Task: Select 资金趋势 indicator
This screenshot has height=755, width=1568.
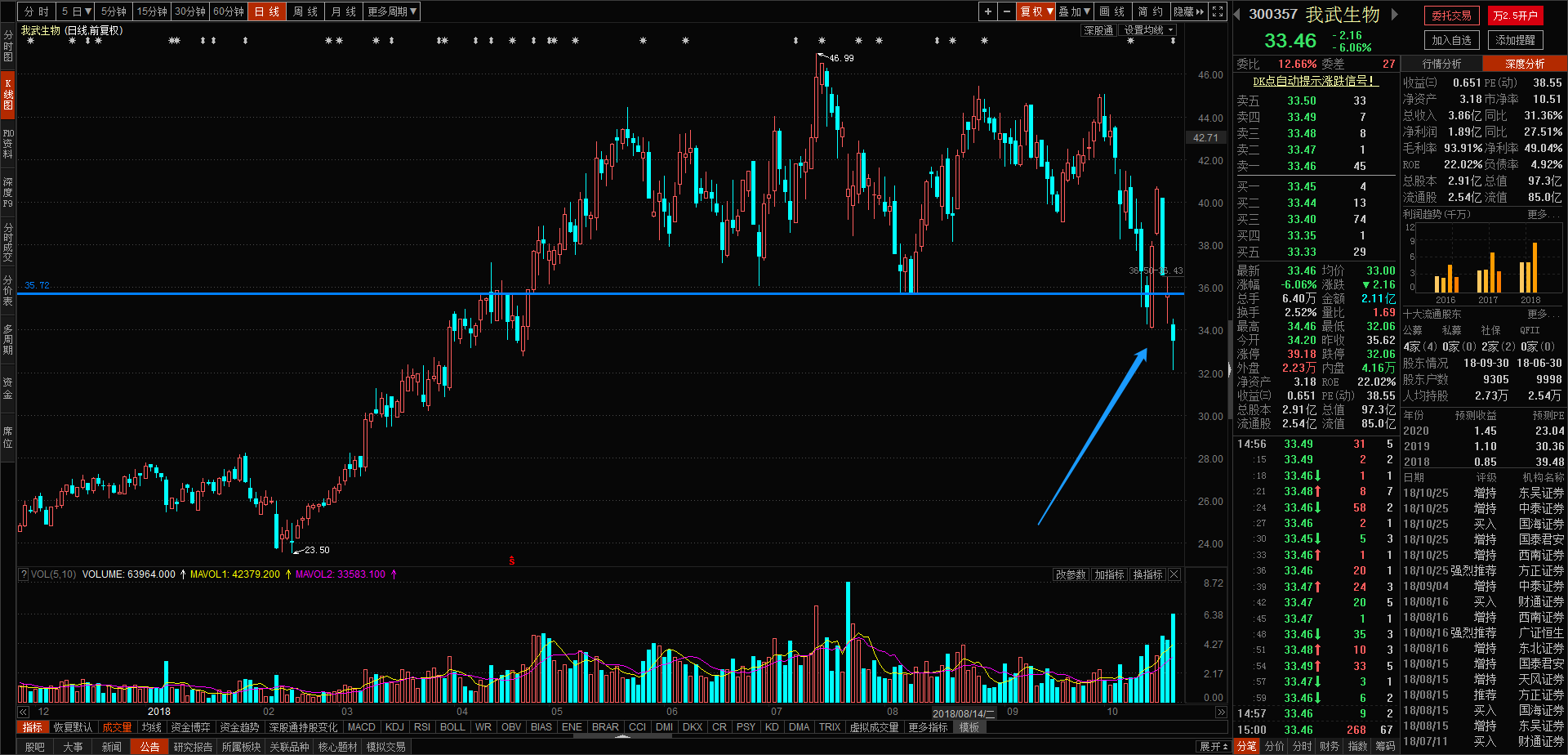Action: point(239,727)
